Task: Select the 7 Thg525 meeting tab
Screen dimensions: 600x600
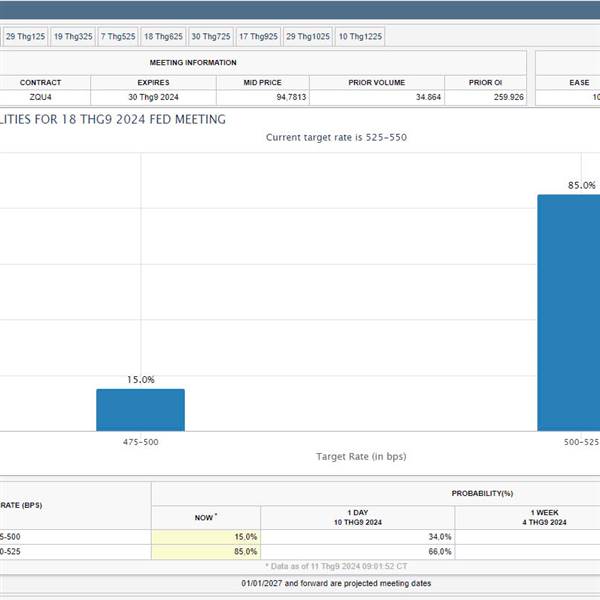Action: tap(117, 36)
